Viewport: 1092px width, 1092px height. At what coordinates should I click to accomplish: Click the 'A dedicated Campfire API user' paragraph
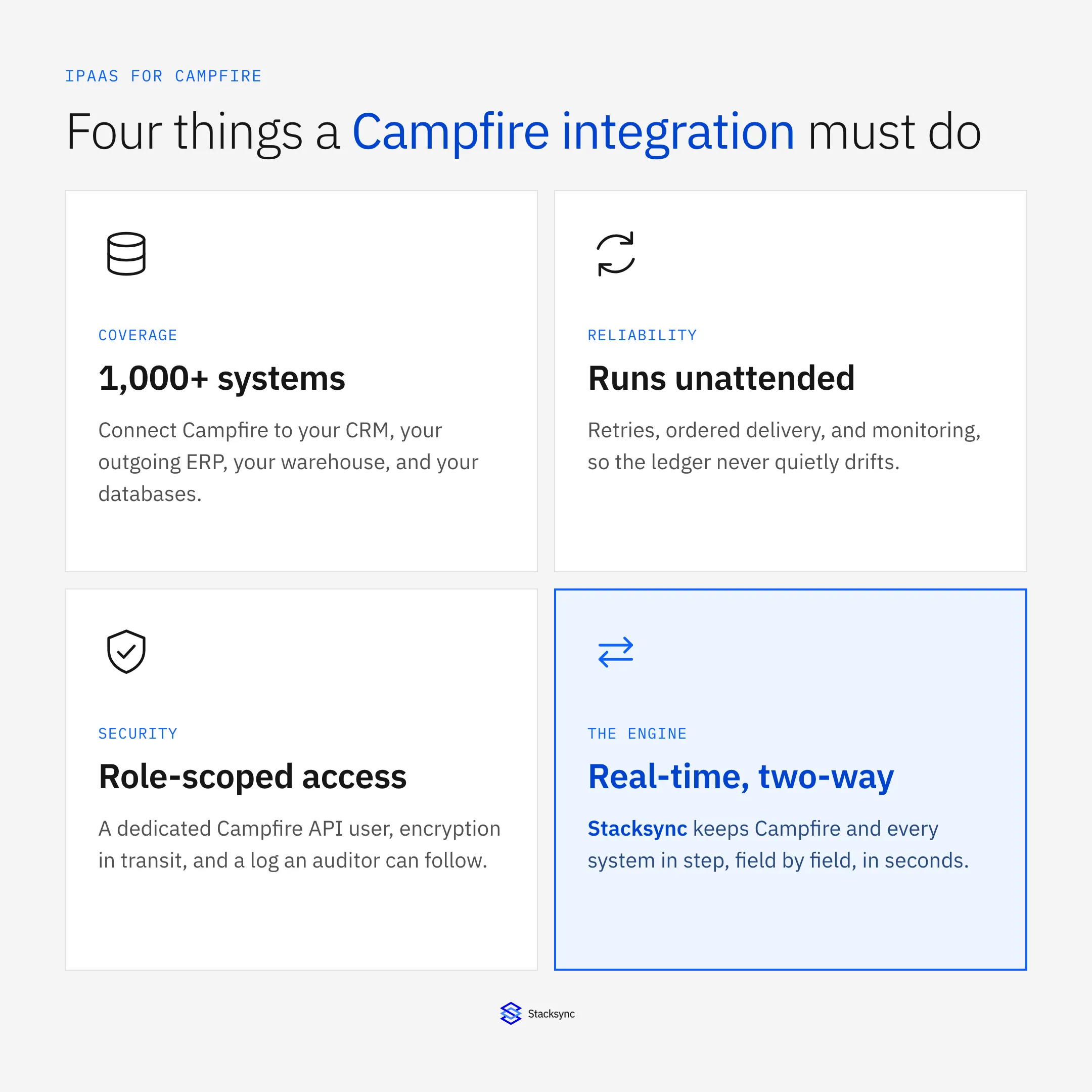pyautogui.click(x=300, y=844)
